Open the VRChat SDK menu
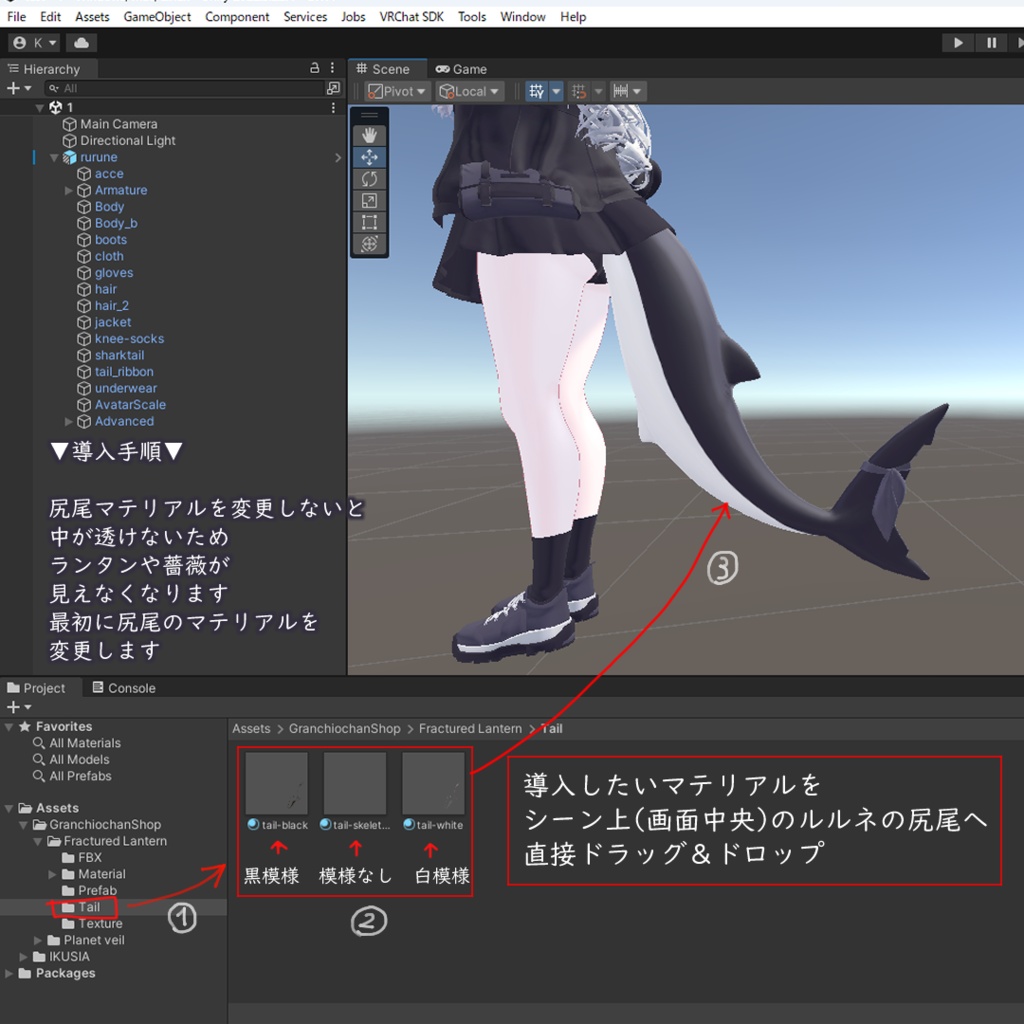The image size is (1024, 1024). (411, 17)
